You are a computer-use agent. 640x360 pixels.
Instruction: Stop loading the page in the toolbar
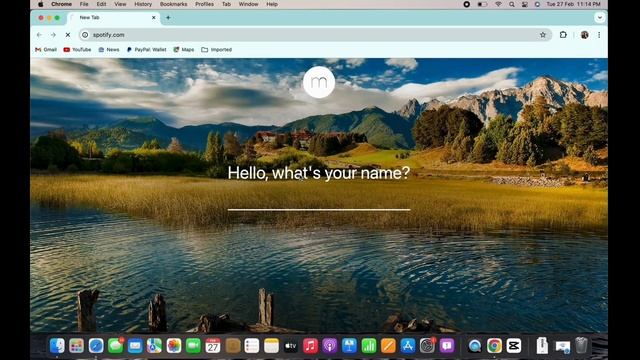pyautogui.click(x=68, y=35)
